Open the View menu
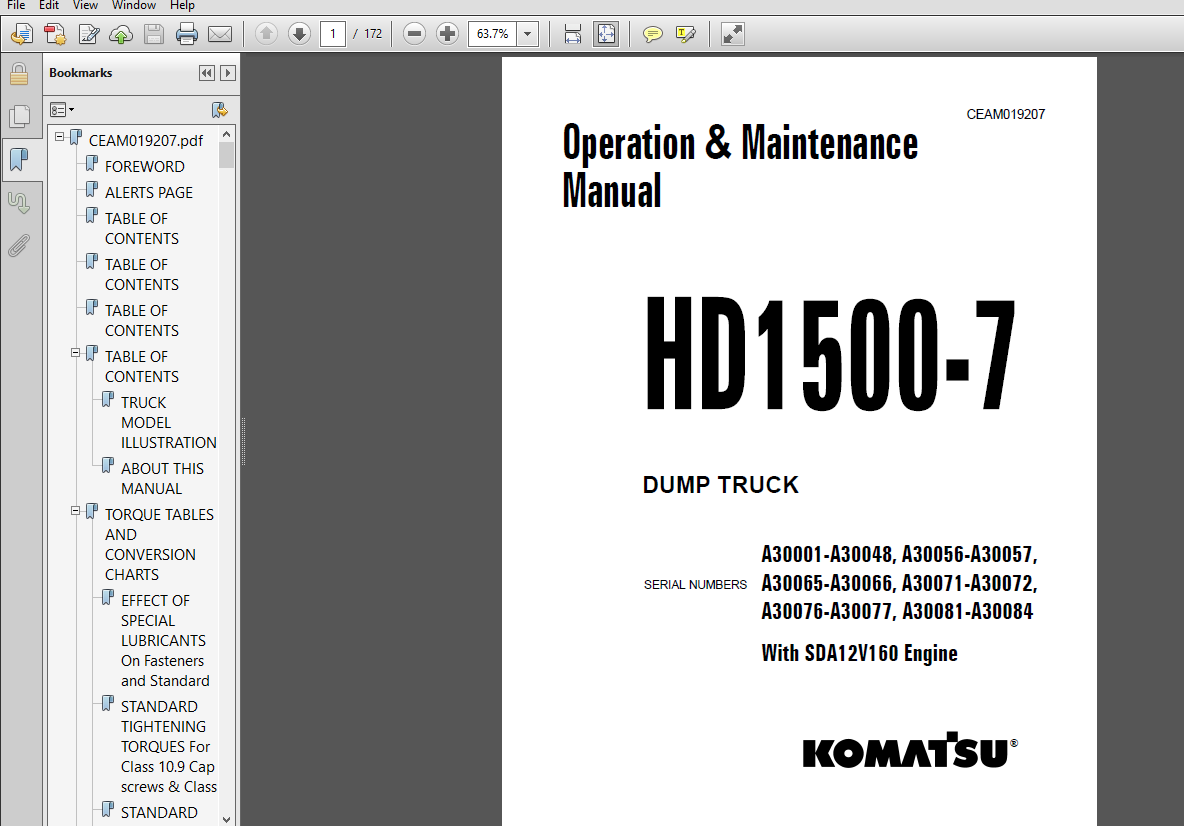Screen dimensions: 1184x826 coord(85,5)
